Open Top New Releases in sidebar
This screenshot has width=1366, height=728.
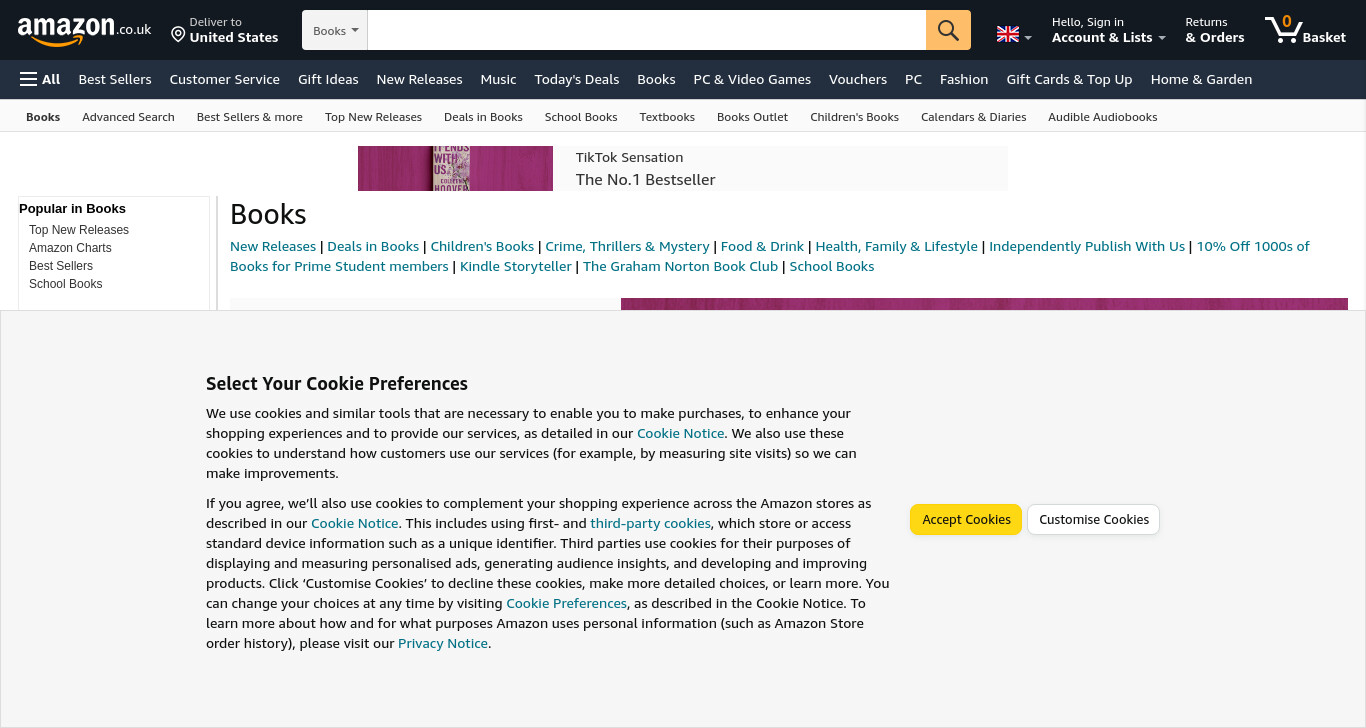(x=79, y=230)
